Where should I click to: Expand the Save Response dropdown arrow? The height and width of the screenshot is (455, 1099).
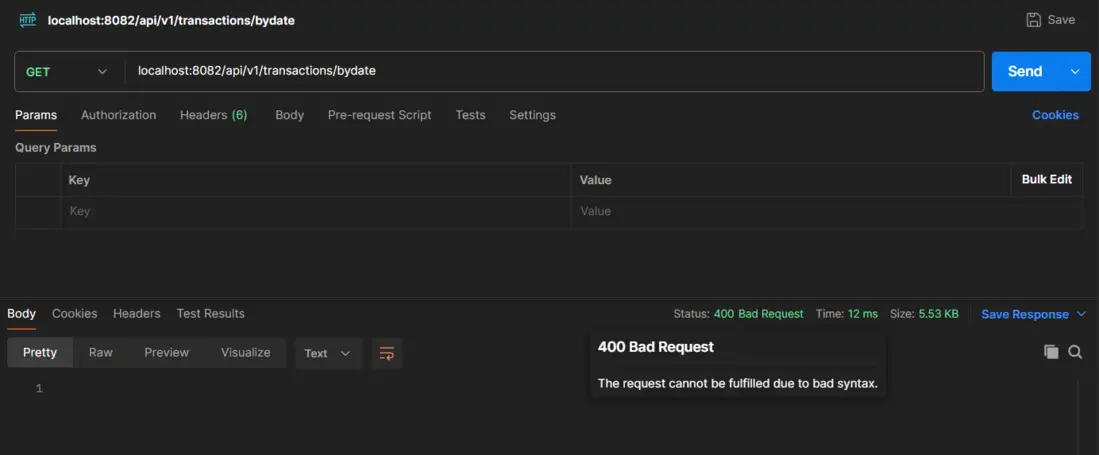[x=1080, y=314]
